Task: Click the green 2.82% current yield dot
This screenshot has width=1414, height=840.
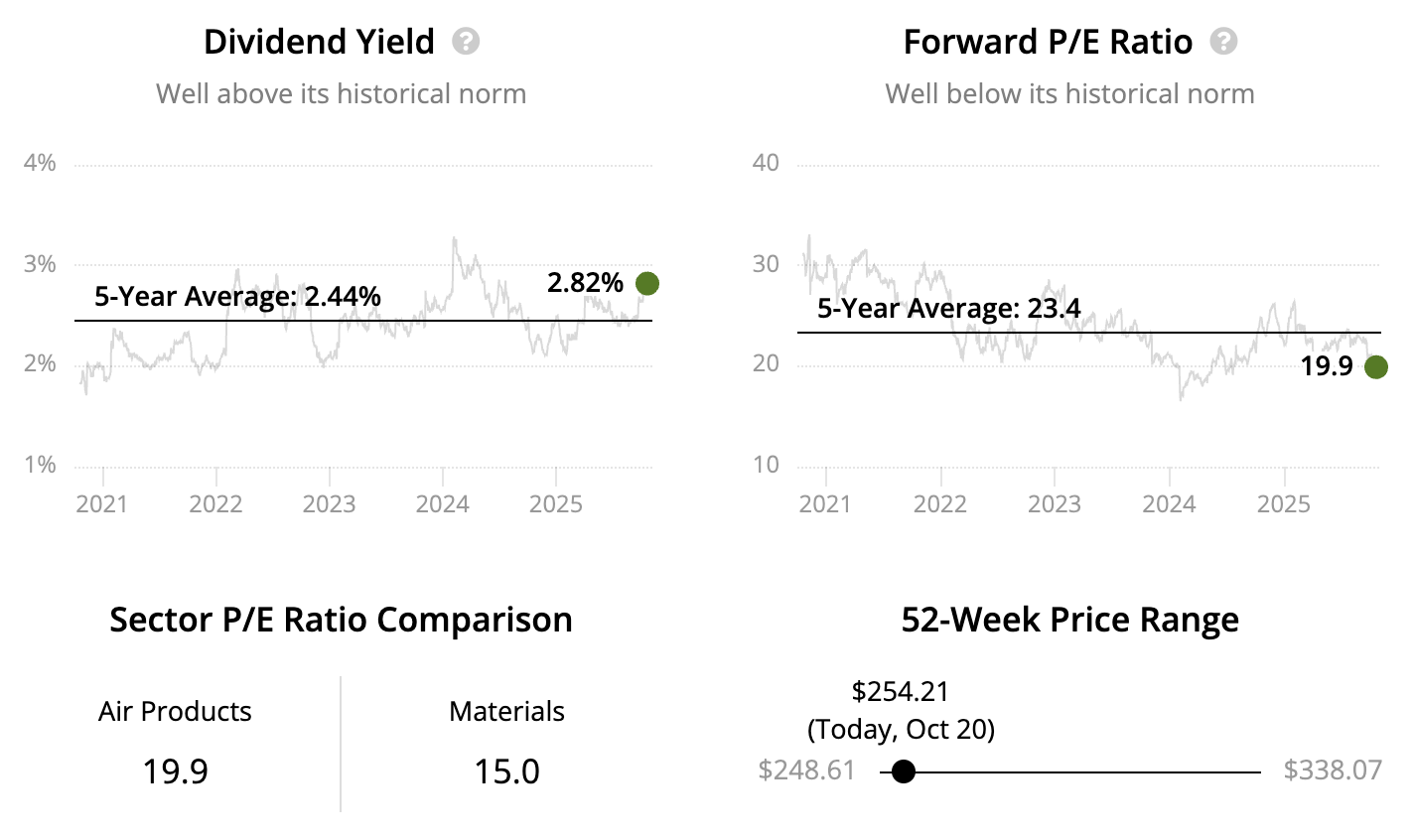Action: 647,284
